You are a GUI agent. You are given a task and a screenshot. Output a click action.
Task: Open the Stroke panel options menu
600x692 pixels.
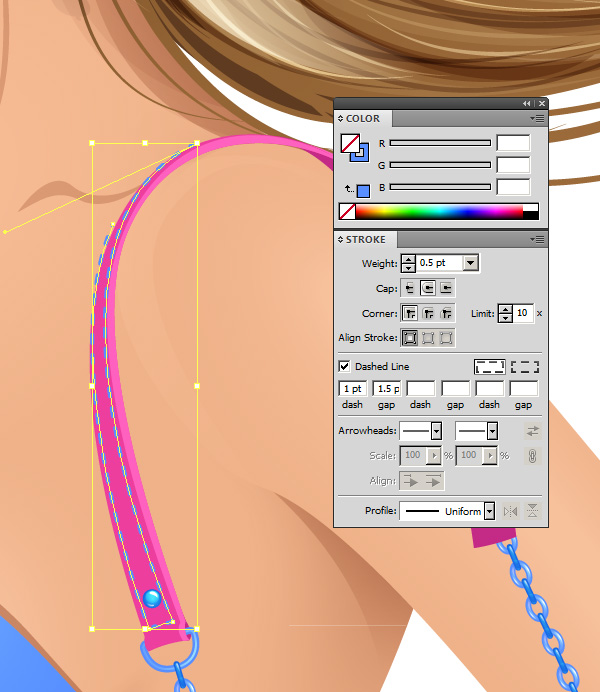[x=539, y=240]
